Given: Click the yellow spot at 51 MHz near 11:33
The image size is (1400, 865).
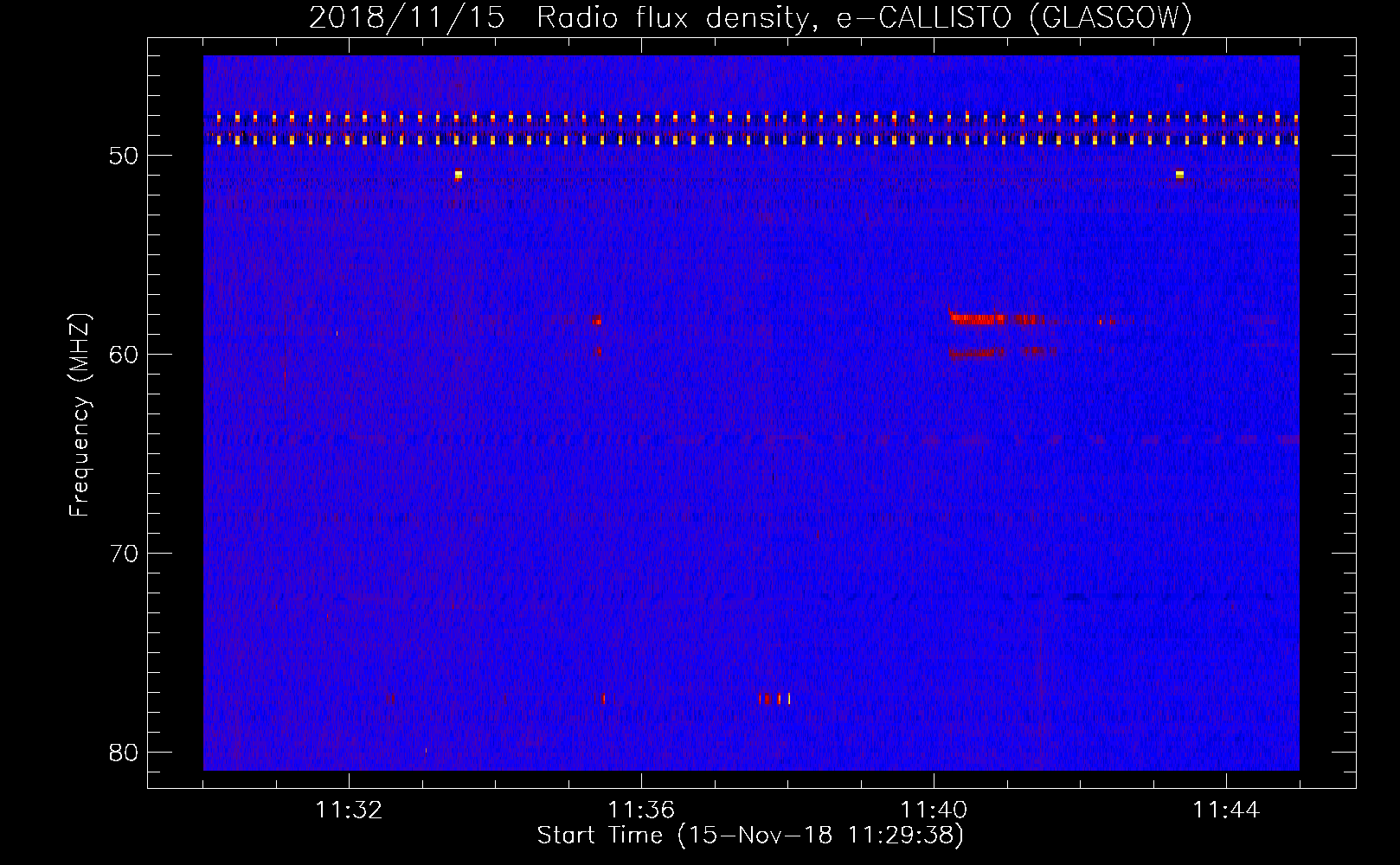Looking at the screenshot, I should point(459,175).
